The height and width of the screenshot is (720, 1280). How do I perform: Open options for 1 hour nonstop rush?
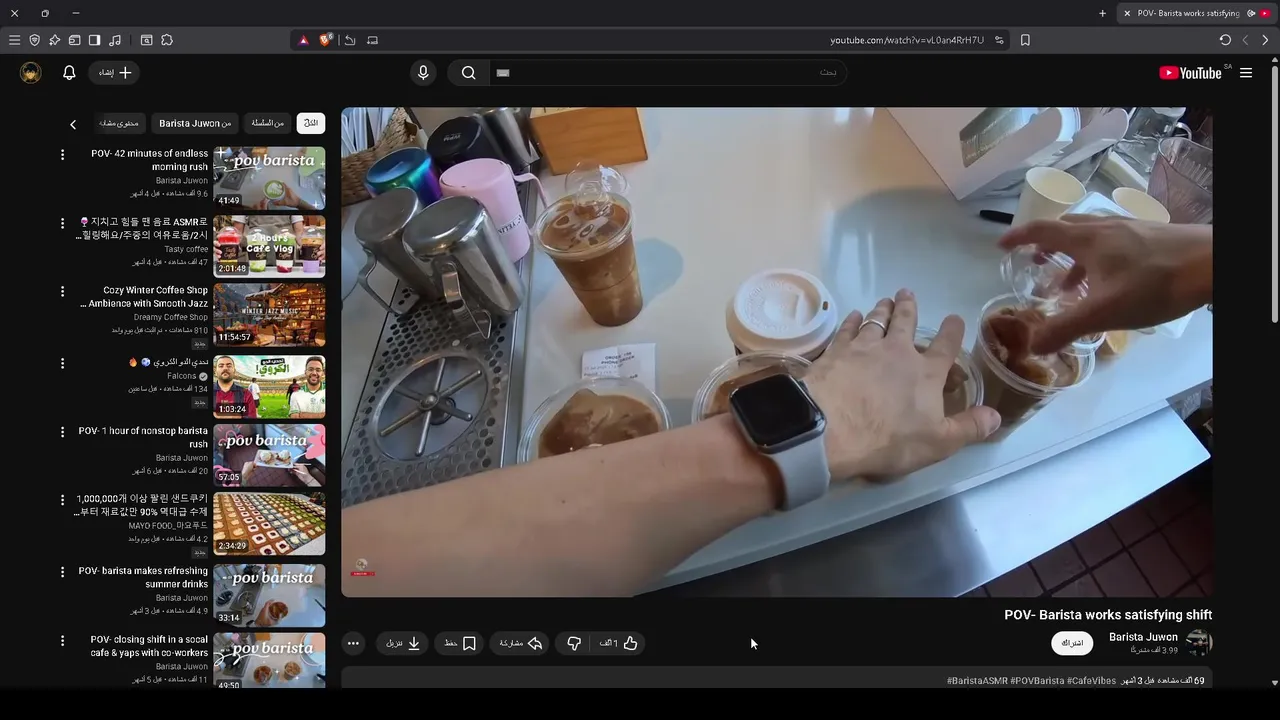point(62,433)
